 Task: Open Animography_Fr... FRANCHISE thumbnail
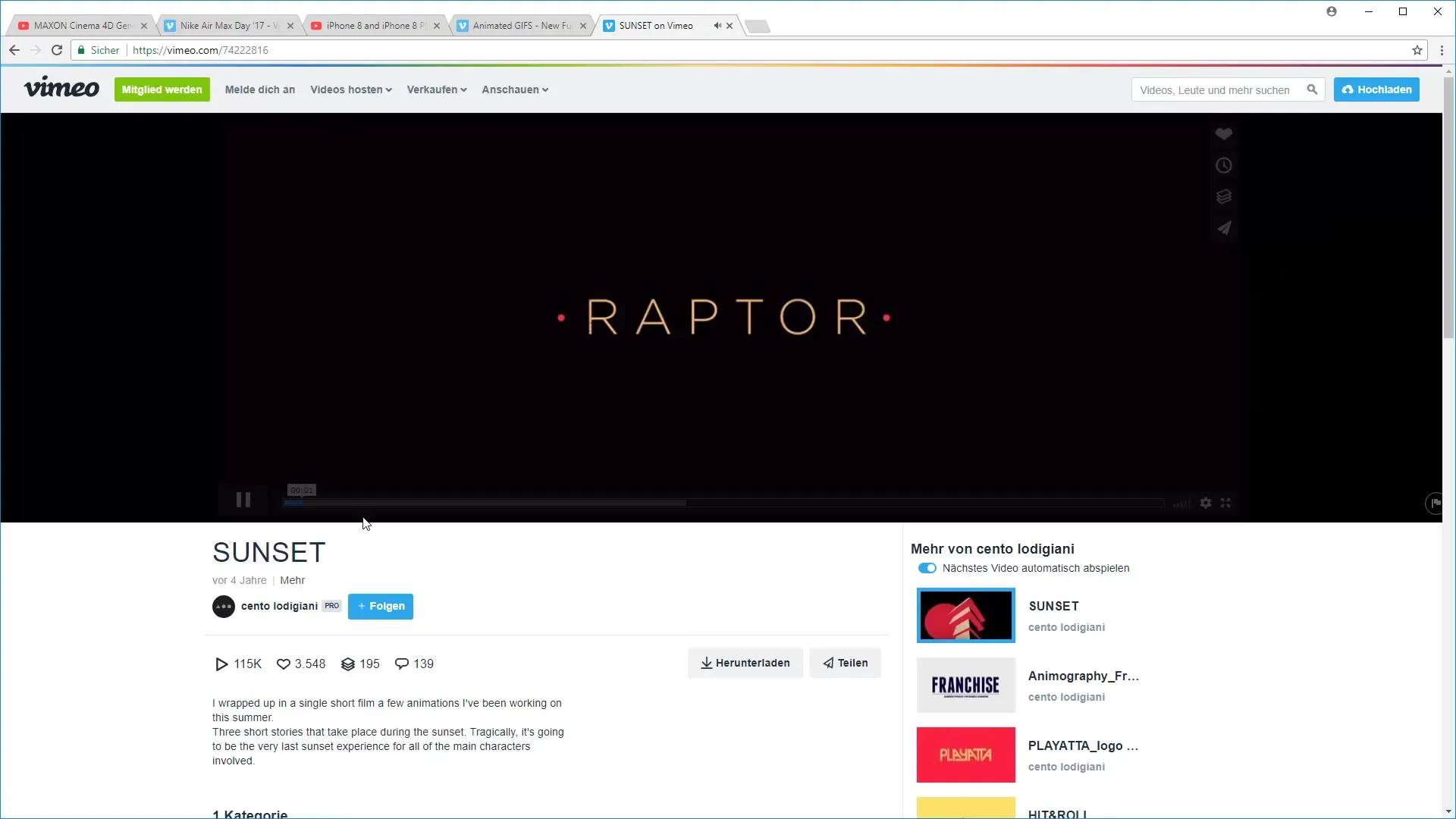[x=965, y=685]
